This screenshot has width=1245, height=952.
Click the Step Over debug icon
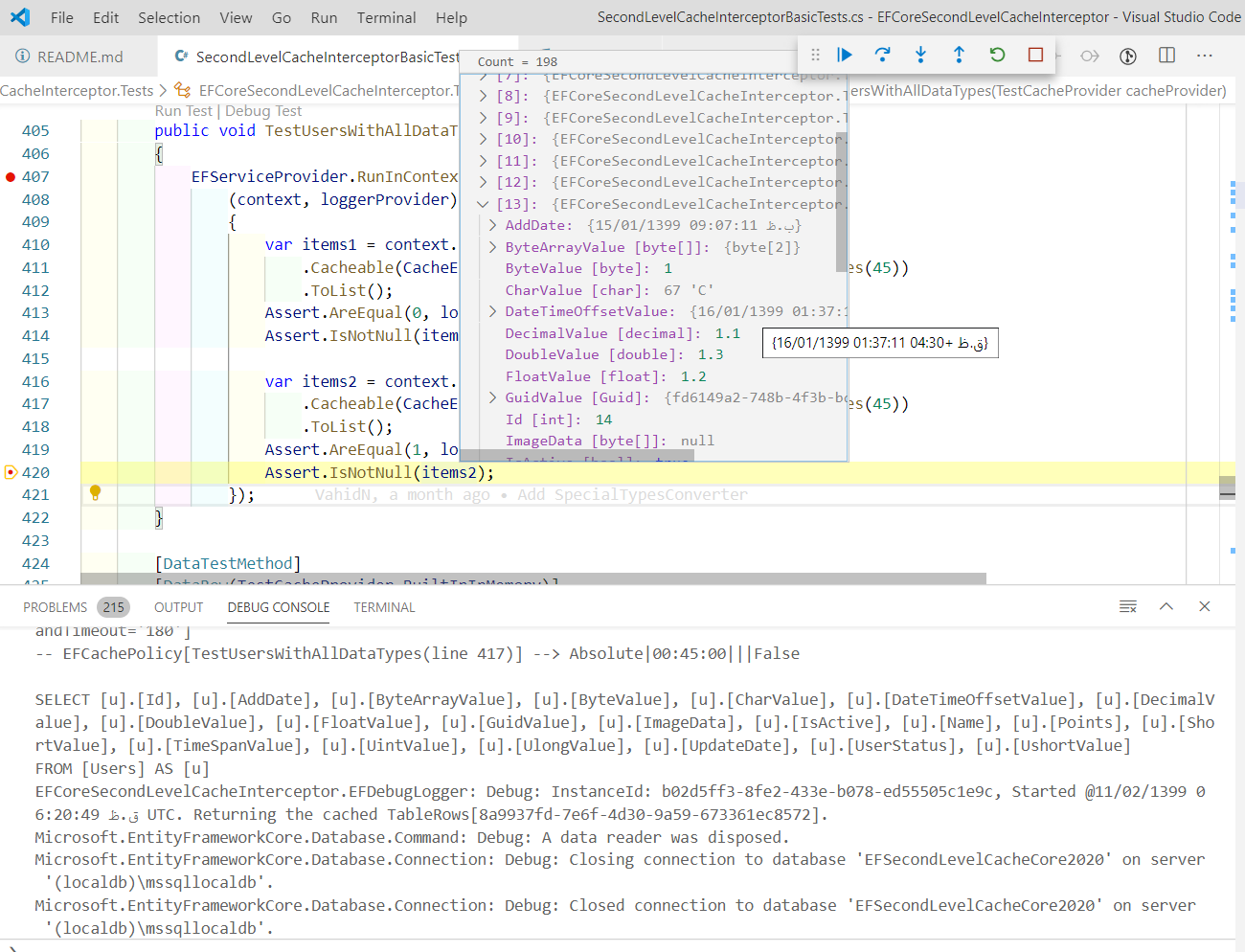pyautogui.click(x=882, y=55)
